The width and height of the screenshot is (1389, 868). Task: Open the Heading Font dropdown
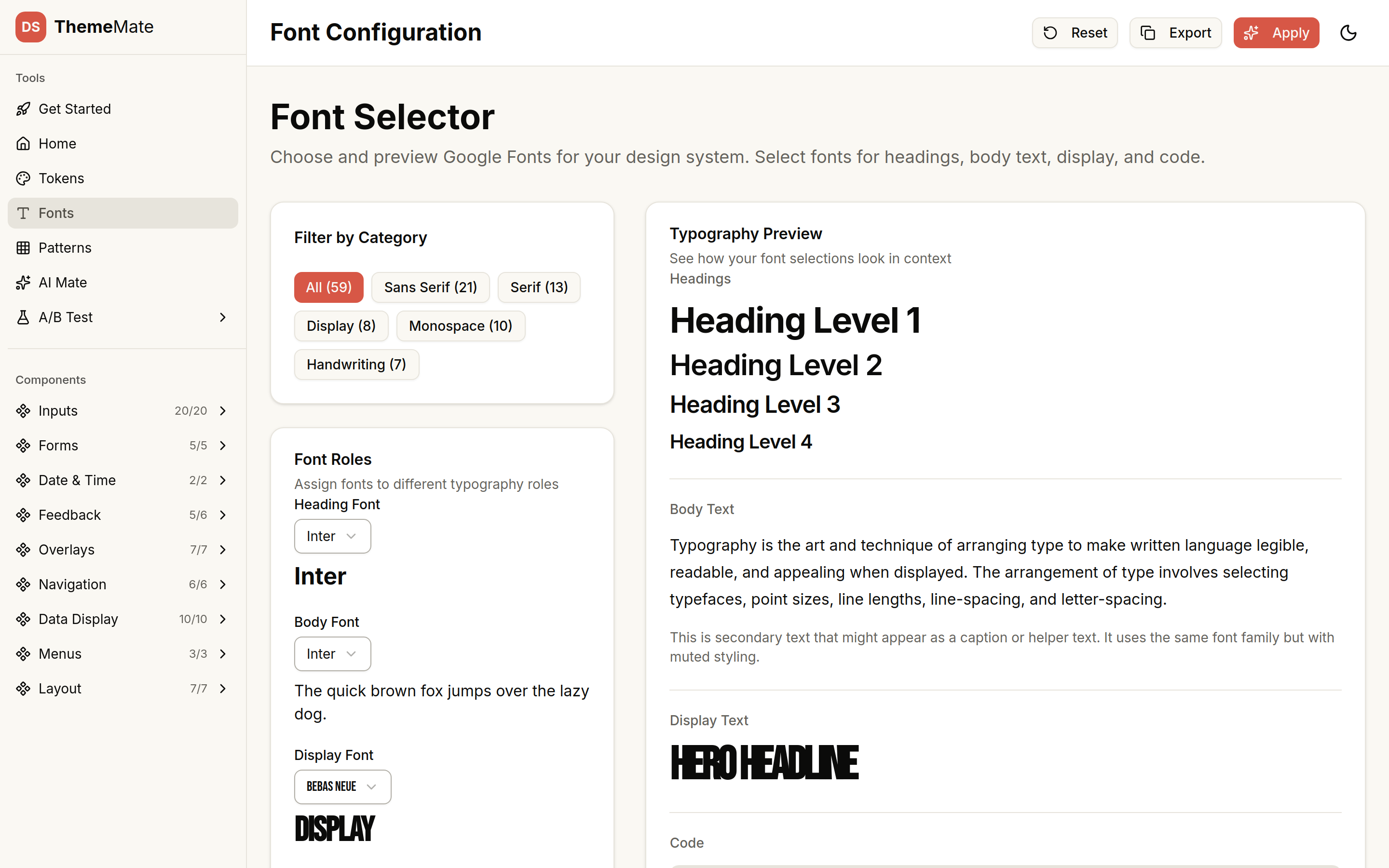point(332,536)
